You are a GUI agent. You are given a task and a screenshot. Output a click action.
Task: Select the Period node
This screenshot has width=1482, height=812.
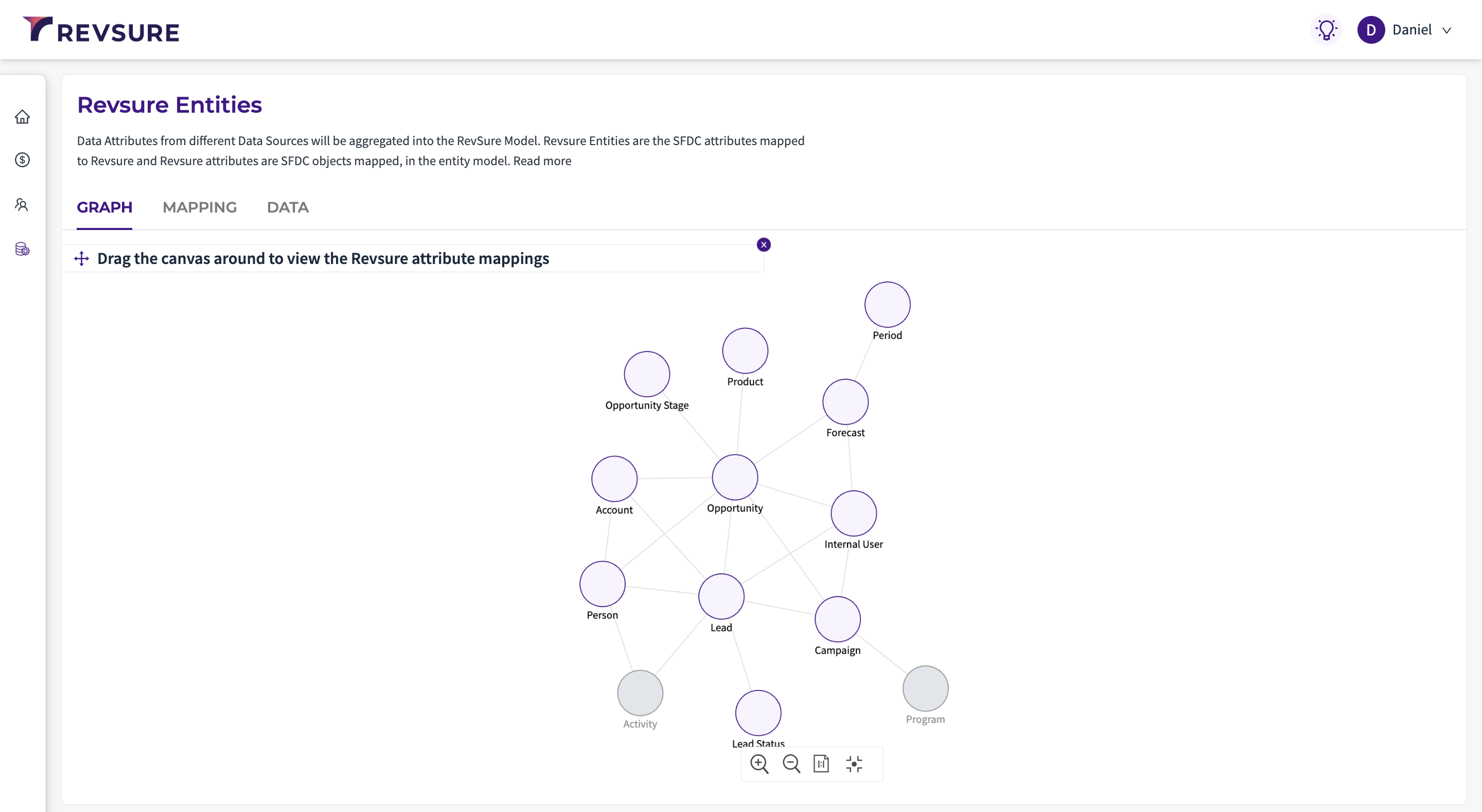887,305
